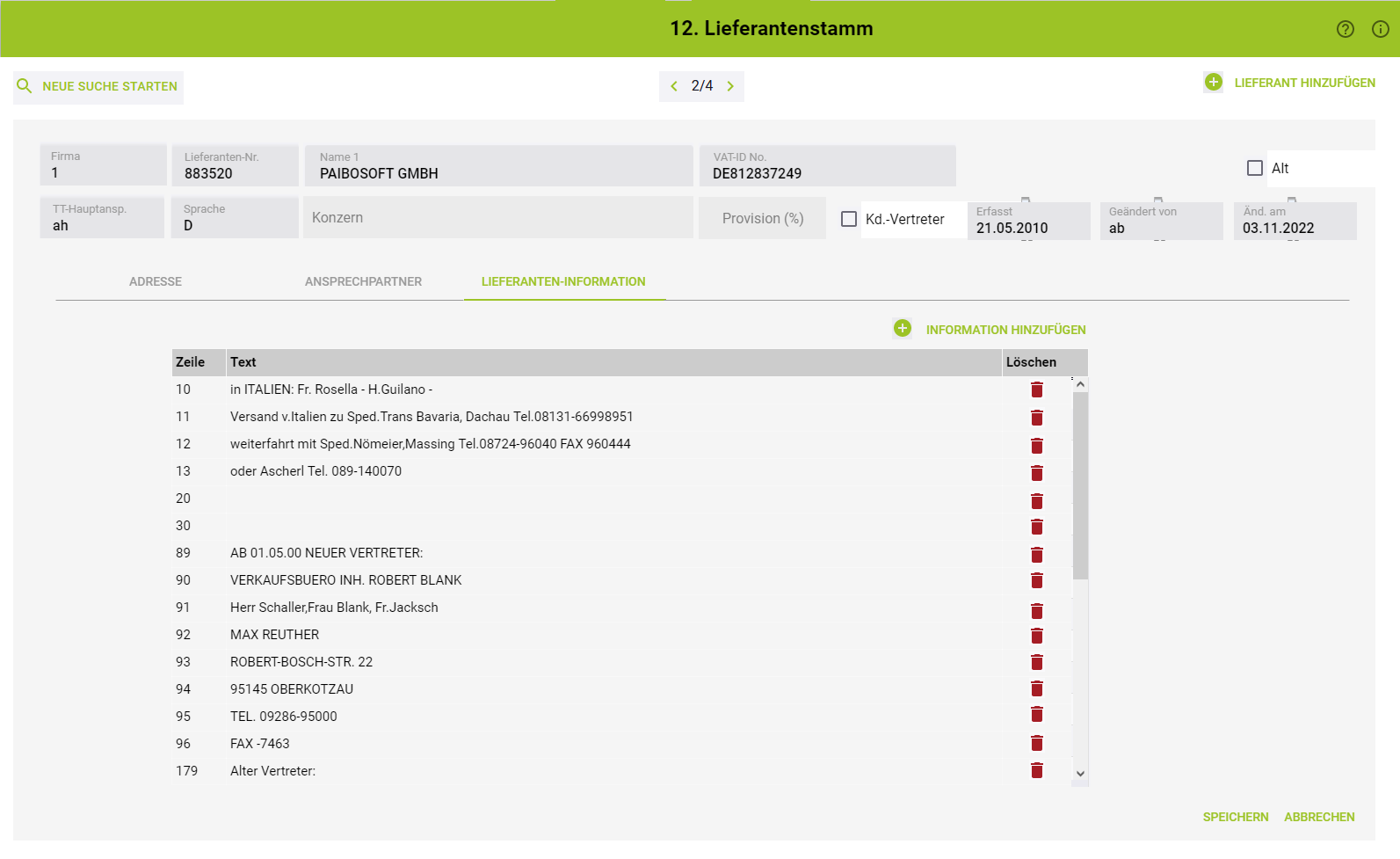
Task: Remove line 95 TEL. entry via trash
Action: 1036,714
